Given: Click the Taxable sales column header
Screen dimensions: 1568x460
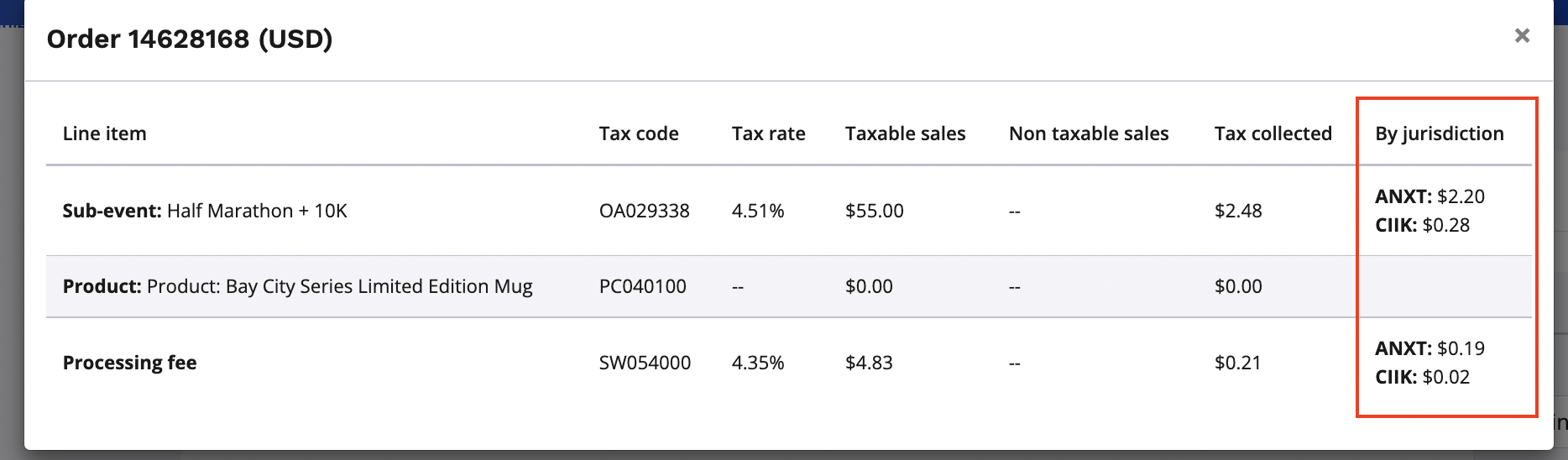Looking at the screenshot, I should pyautogui.click(x=905, y=133).
